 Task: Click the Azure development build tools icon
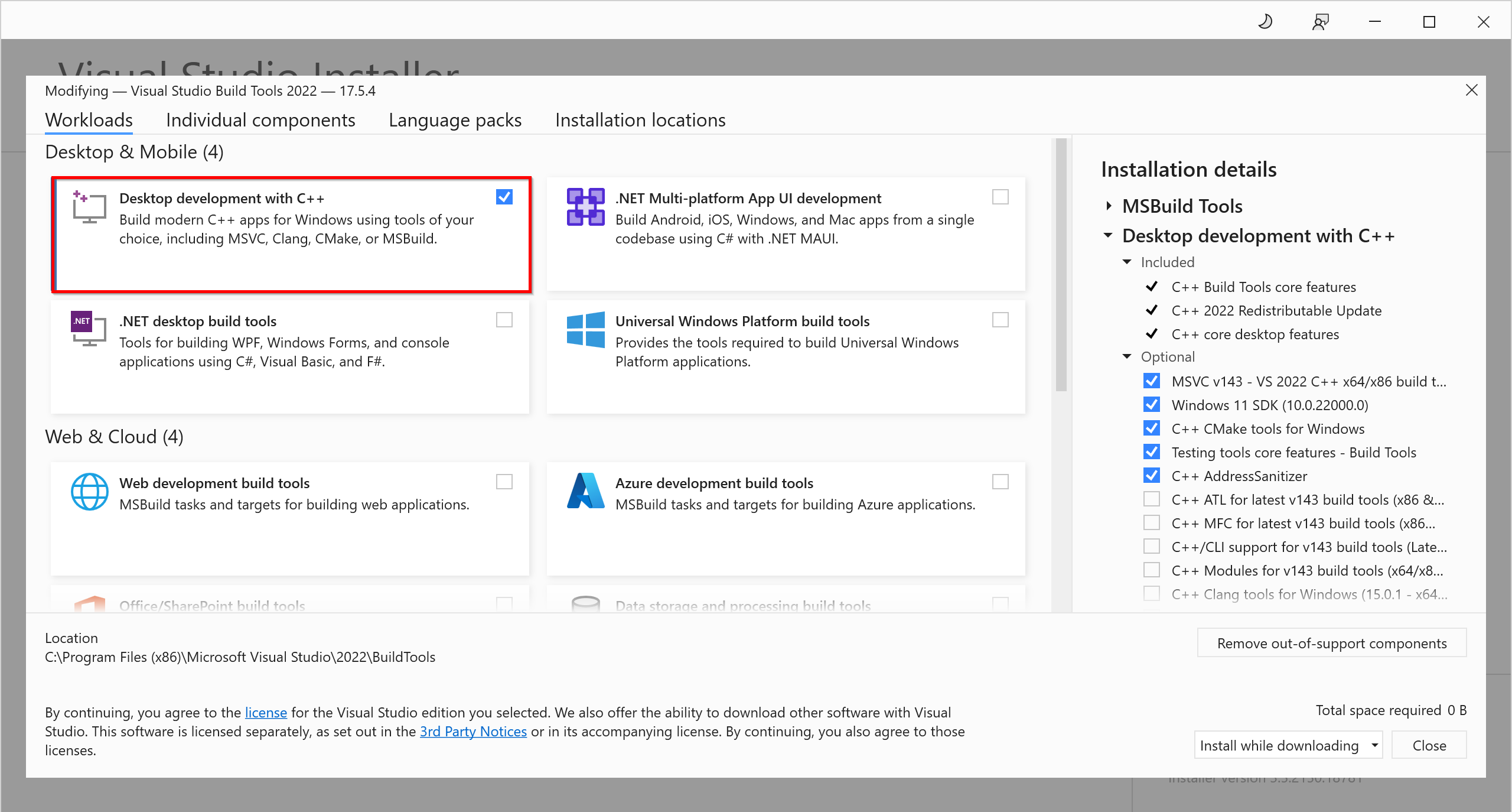[585, 491]
